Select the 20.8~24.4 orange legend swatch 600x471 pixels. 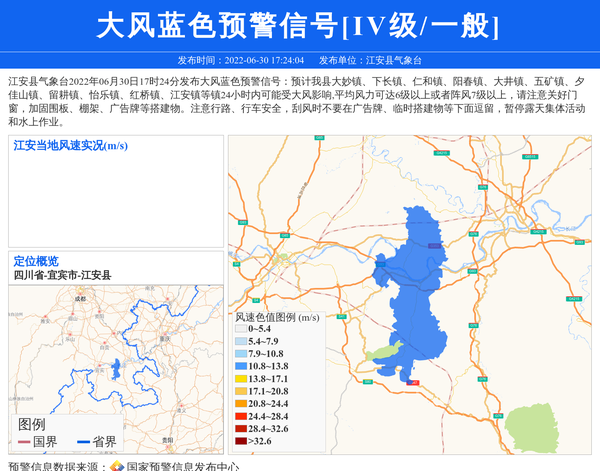(241, 403)
